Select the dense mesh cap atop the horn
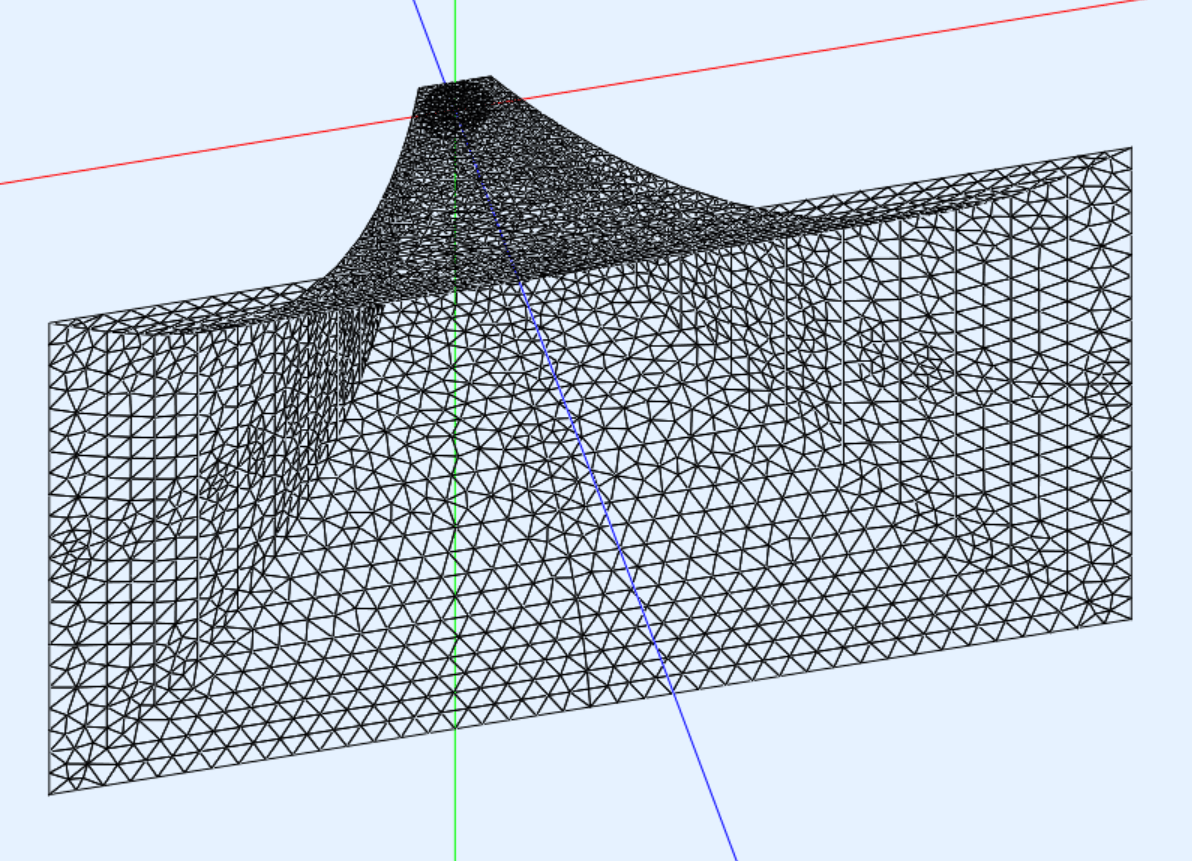Image resolution: width=1192 pixels, height=861 pixels. tap(454, 105)
